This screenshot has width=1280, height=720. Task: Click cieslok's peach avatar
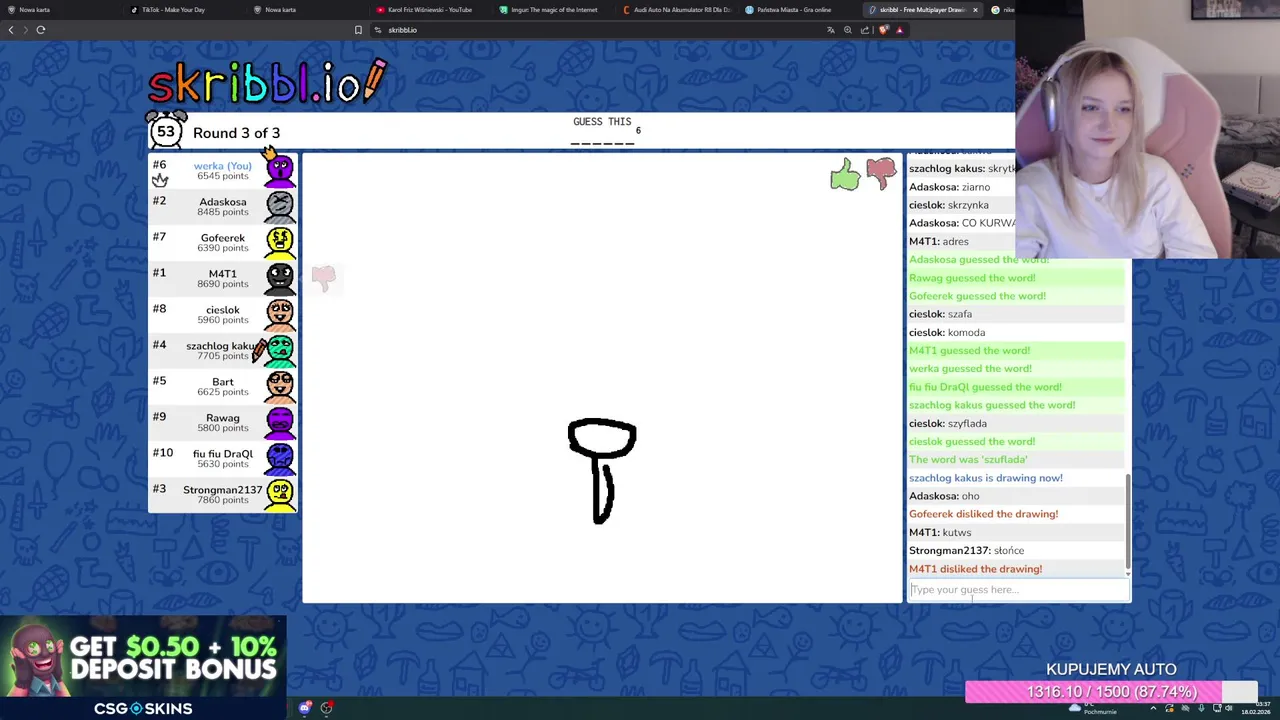280,314
